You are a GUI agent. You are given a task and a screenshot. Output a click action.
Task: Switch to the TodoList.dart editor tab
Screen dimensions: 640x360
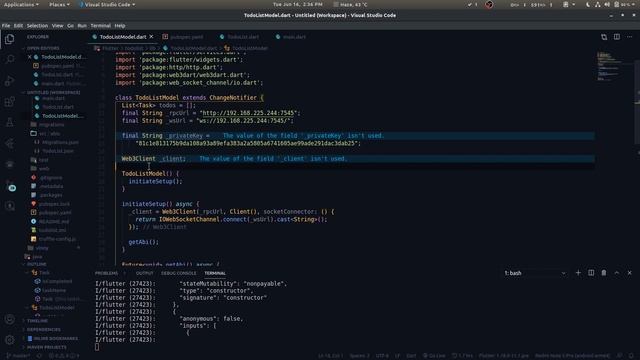[243, 37]
